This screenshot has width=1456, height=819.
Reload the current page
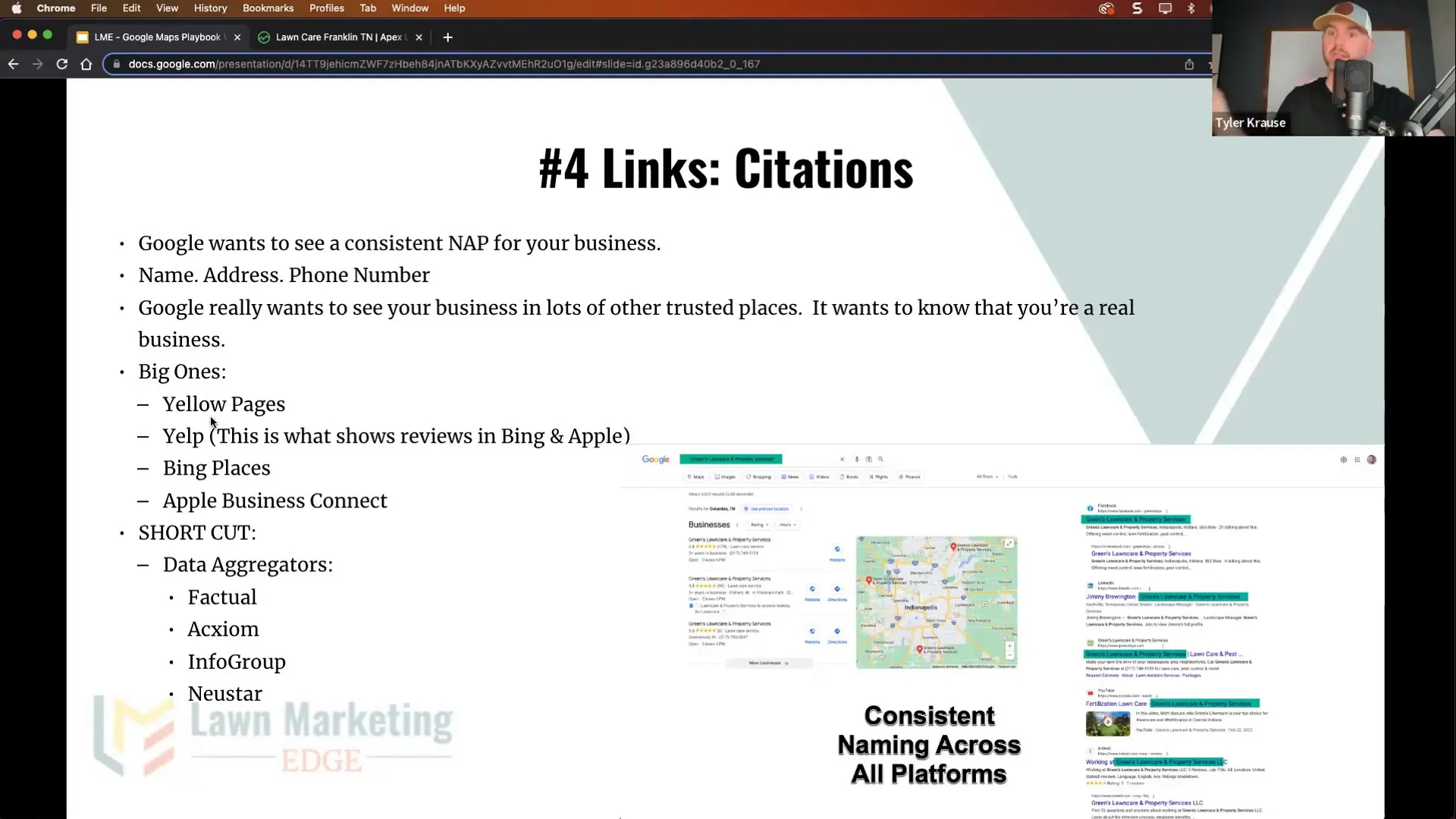point(62,64)
